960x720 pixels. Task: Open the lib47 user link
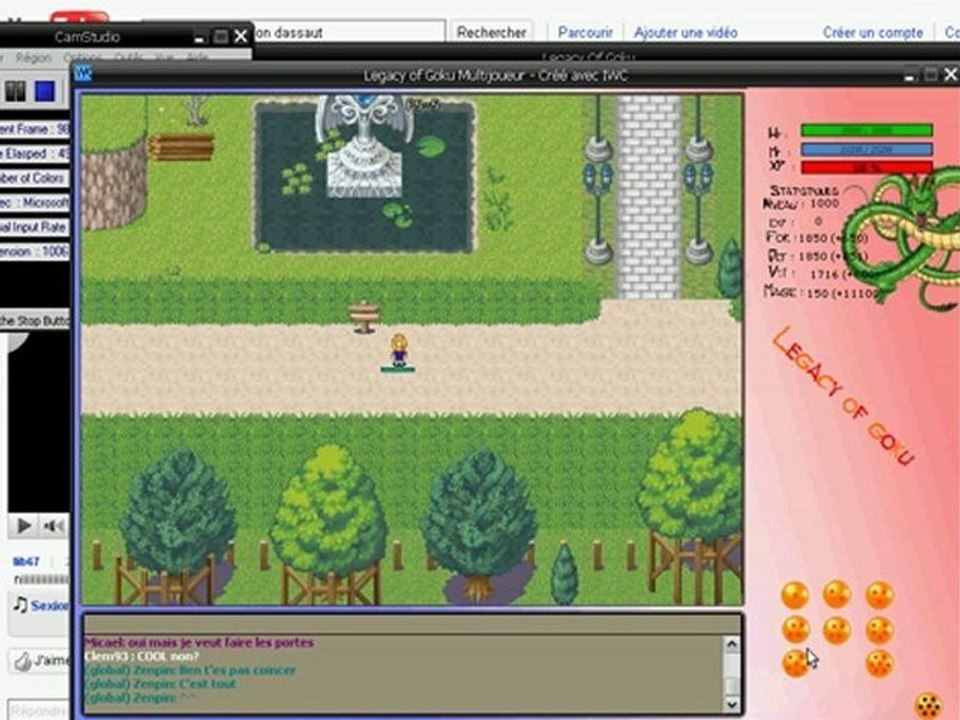[26, 561]
